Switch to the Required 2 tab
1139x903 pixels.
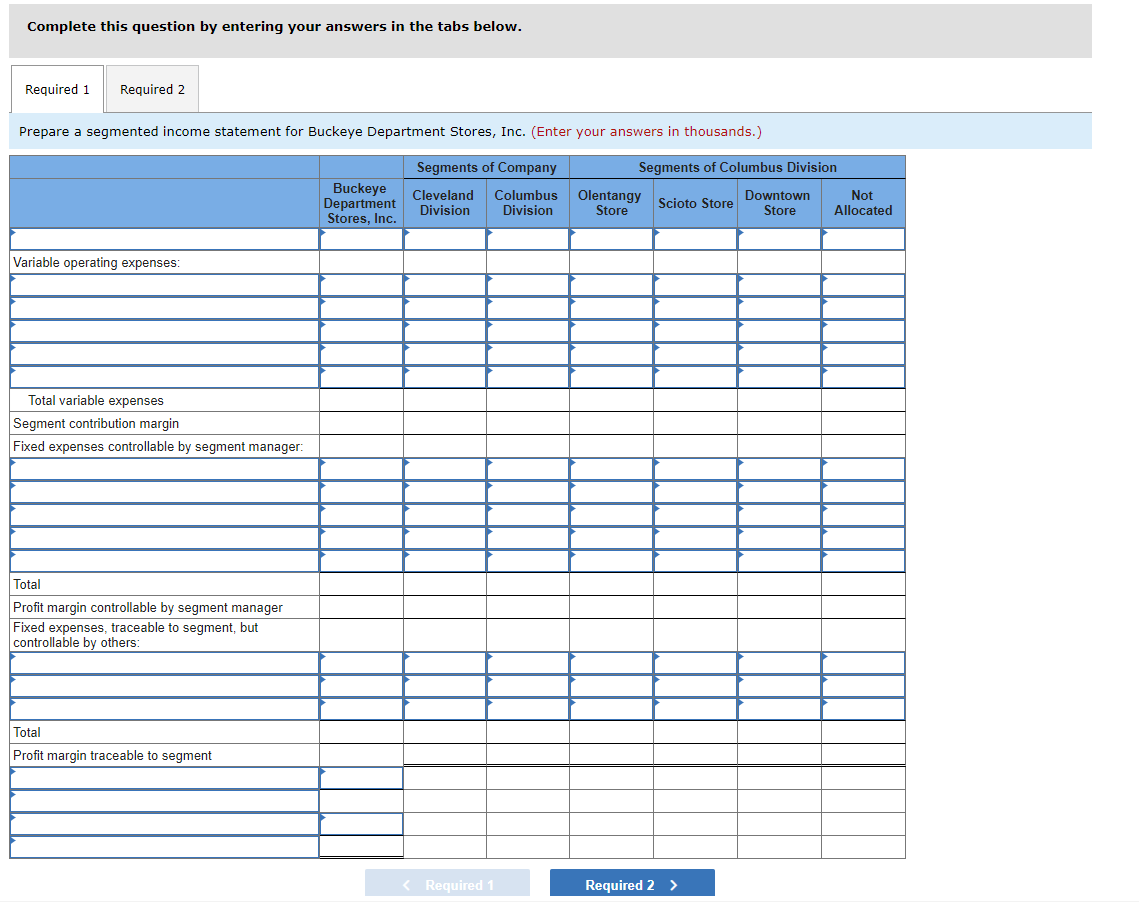(153, 89)
